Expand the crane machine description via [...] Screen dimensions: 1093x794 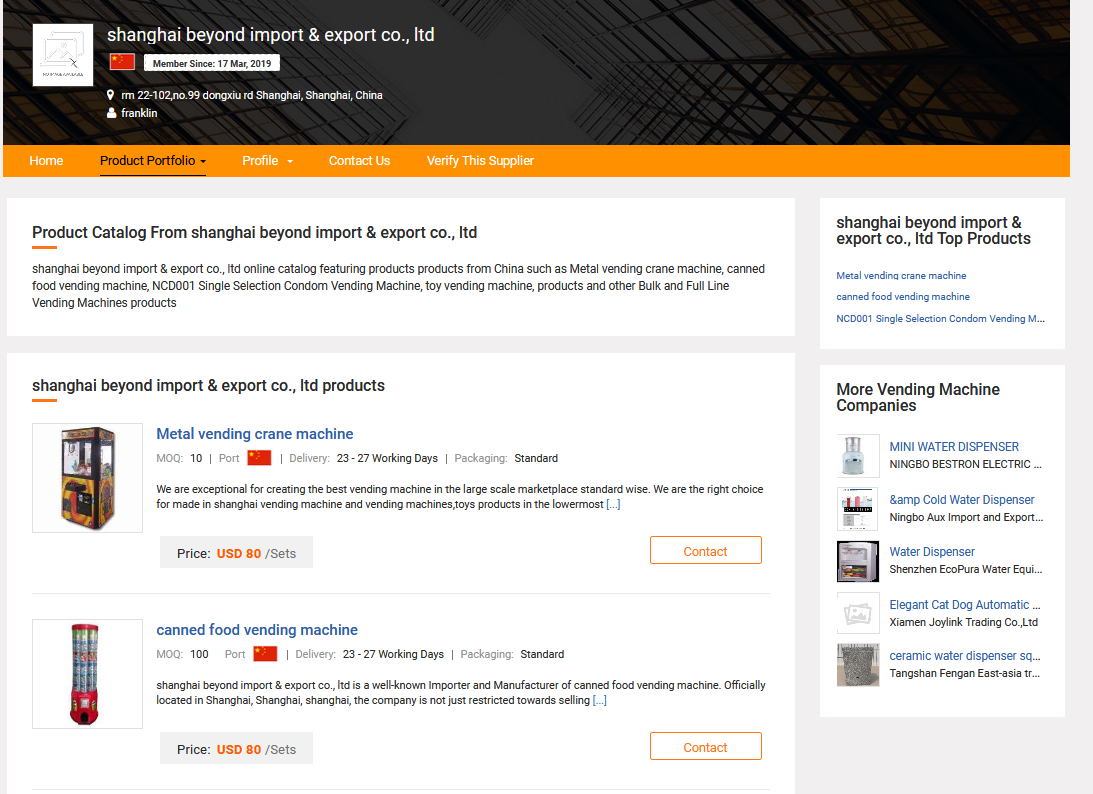pyautogui.click(x=613, y=504)
